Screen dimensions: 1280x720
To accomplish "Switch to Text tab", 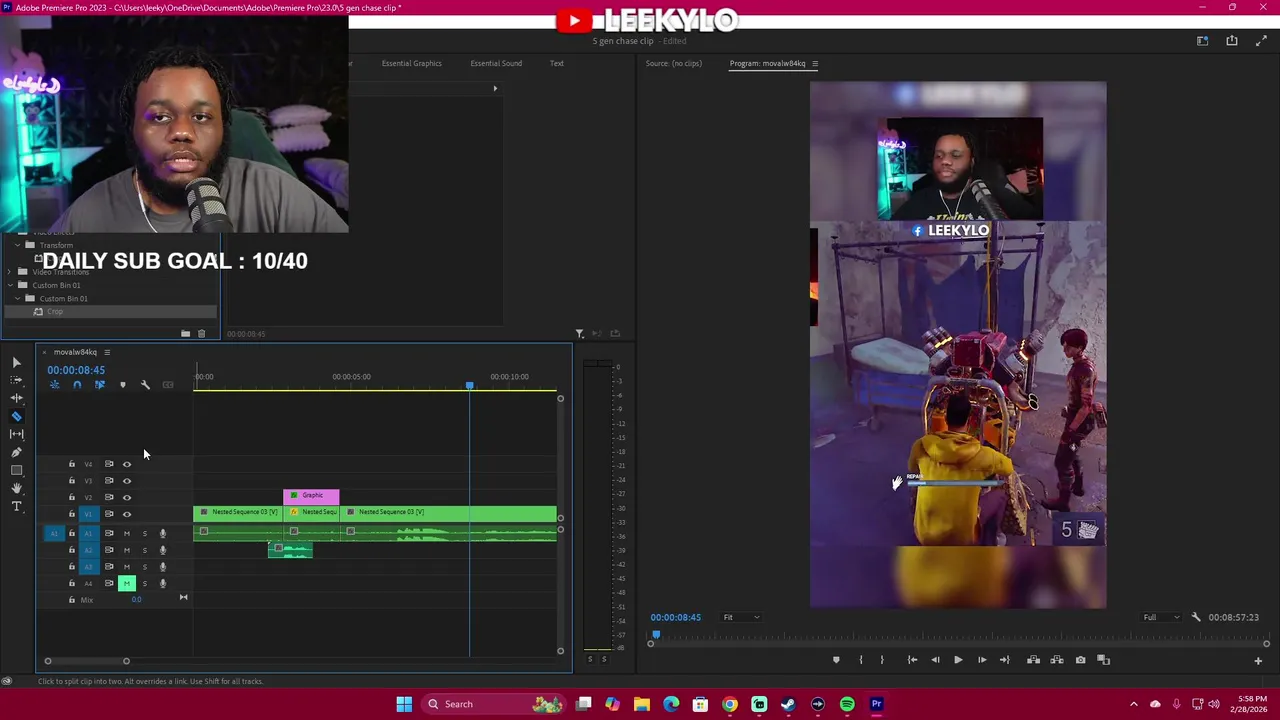I will click(557, 63).
